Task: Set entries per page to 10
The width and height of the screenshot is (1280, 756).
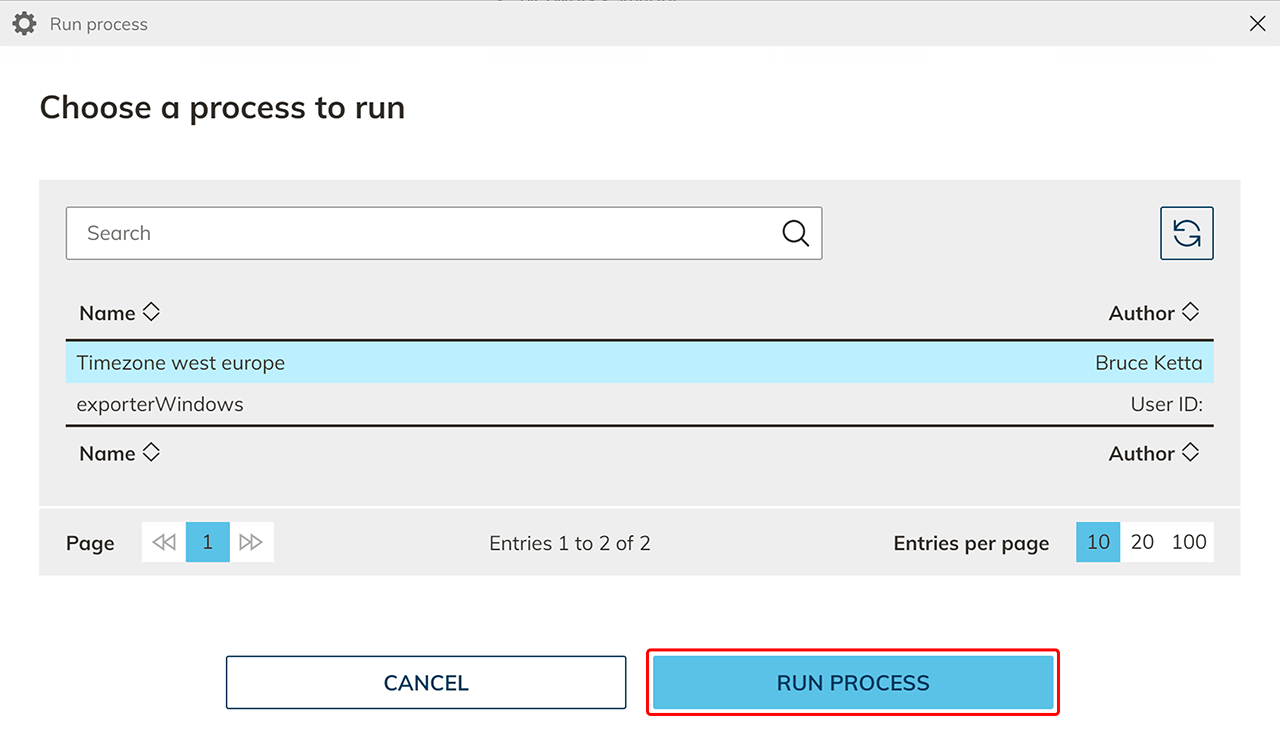Action: [1098, 542]
